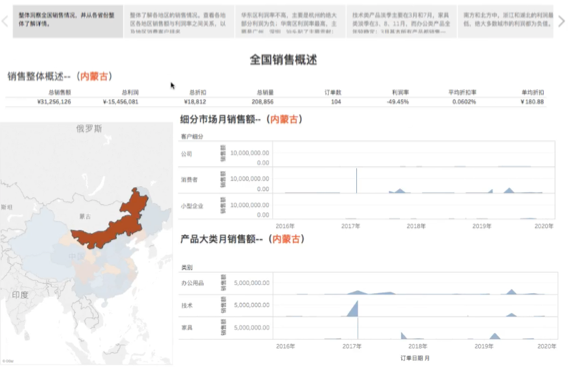The image size is (570, 375).
Task: Click the 印度 label on the map
Action: coord(20,295)
